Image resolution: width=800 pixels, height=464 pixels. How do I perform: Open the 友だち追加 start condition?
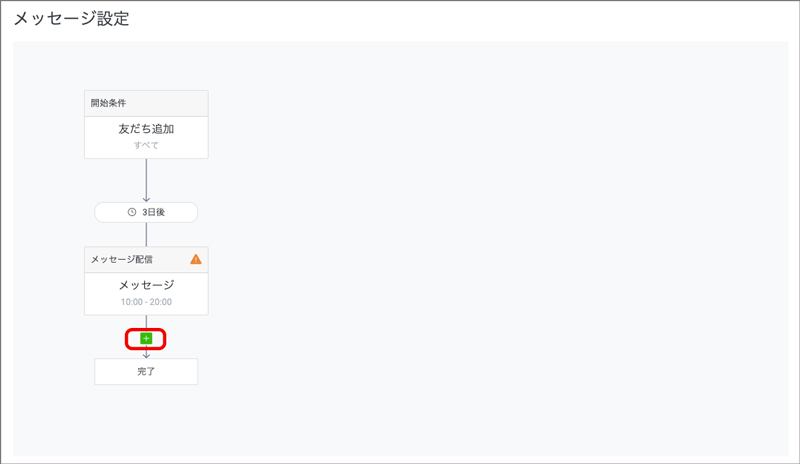point(146,129)
